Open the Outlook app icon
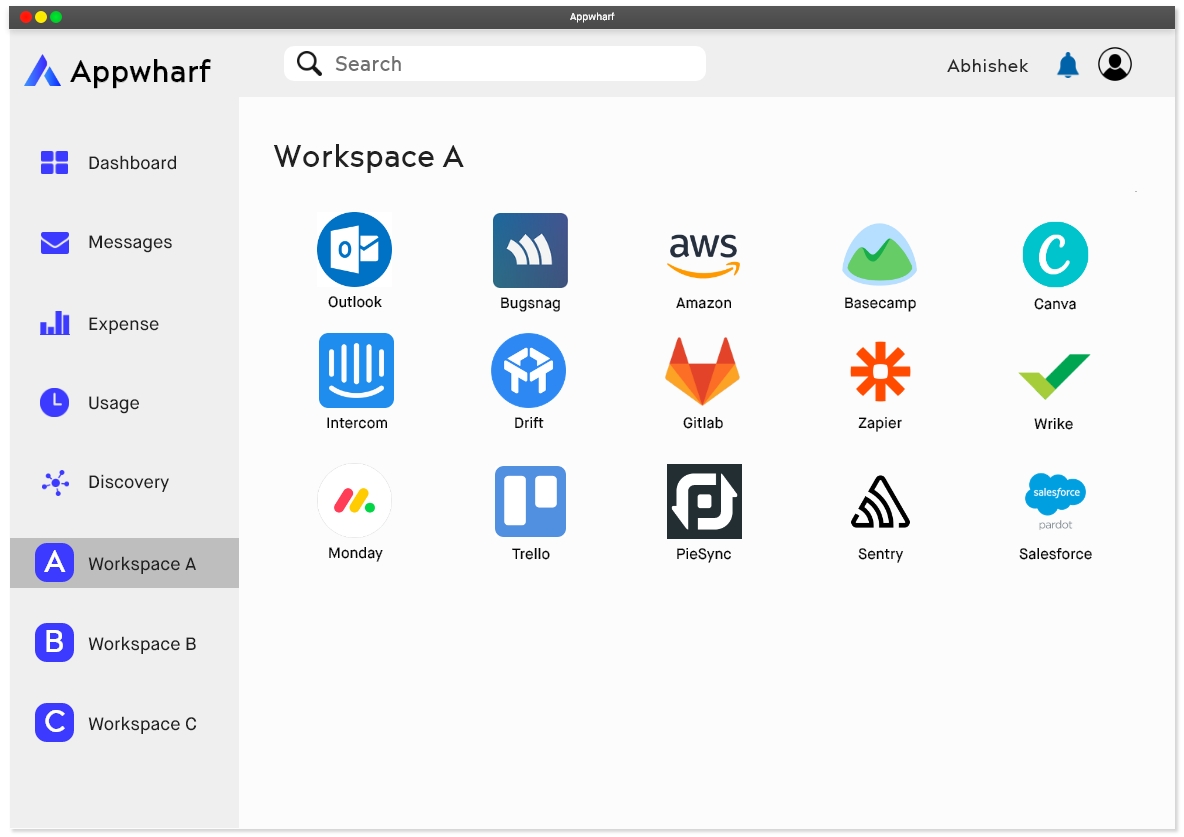Image resolution: width=1184 pixels, height=837 pixels. (x=354, y=249)
